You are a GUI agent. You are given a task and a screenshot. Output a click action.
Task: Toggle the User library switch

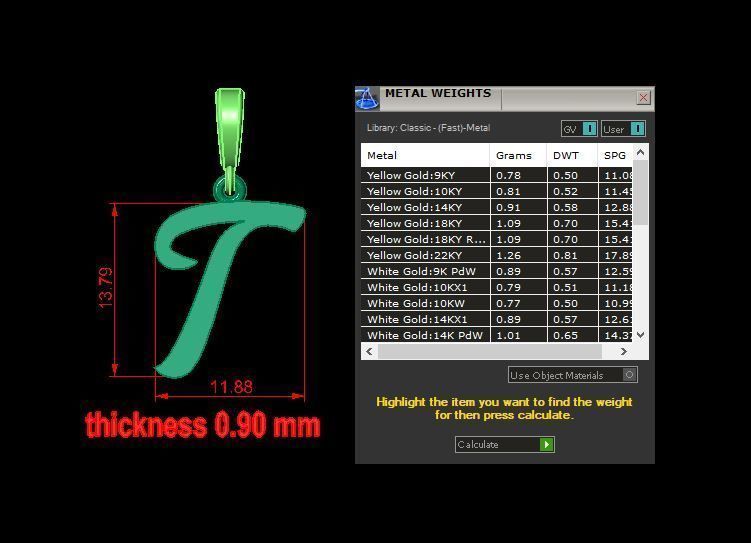pos(623,129)
